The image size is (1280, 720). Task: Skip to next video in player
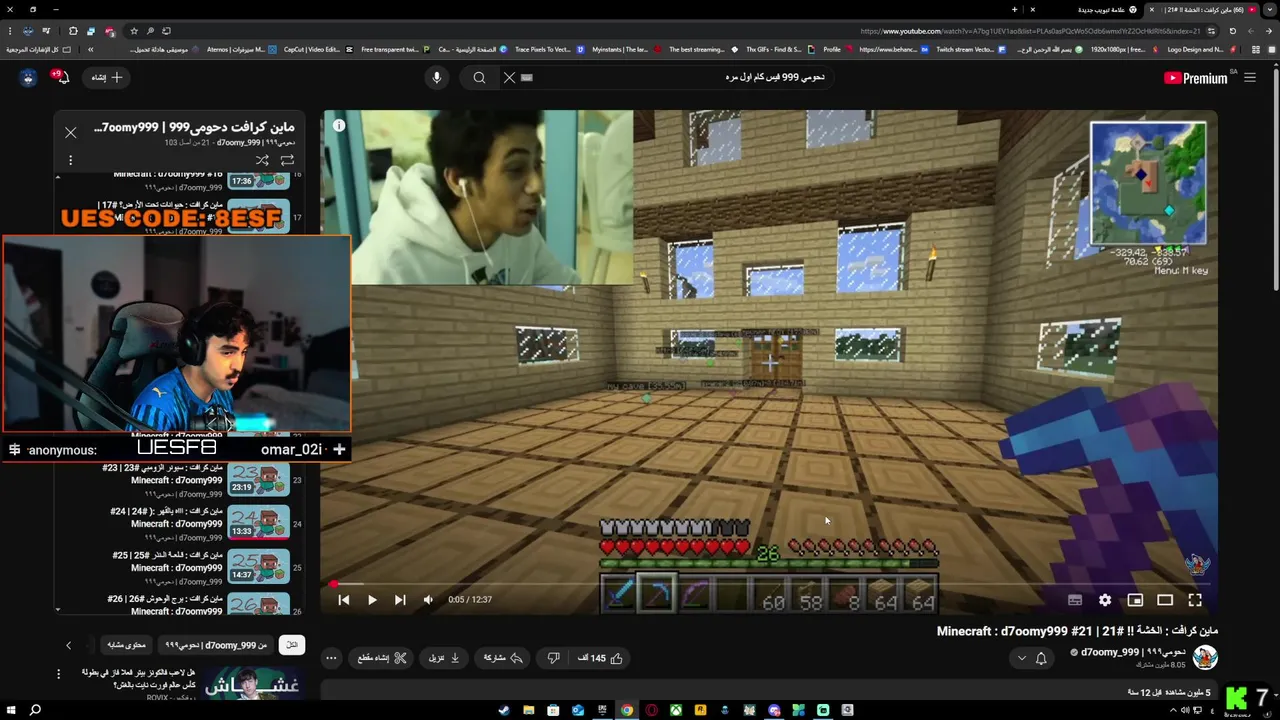[400, 600]
